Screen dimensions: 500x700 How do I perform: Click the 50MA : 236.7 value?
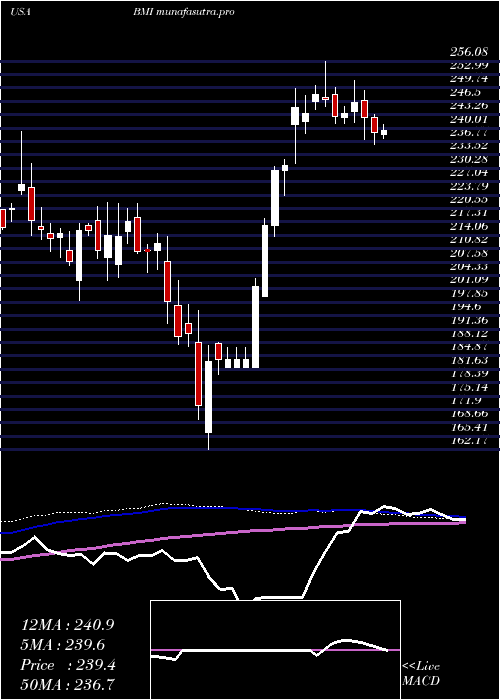click(67, 685)
